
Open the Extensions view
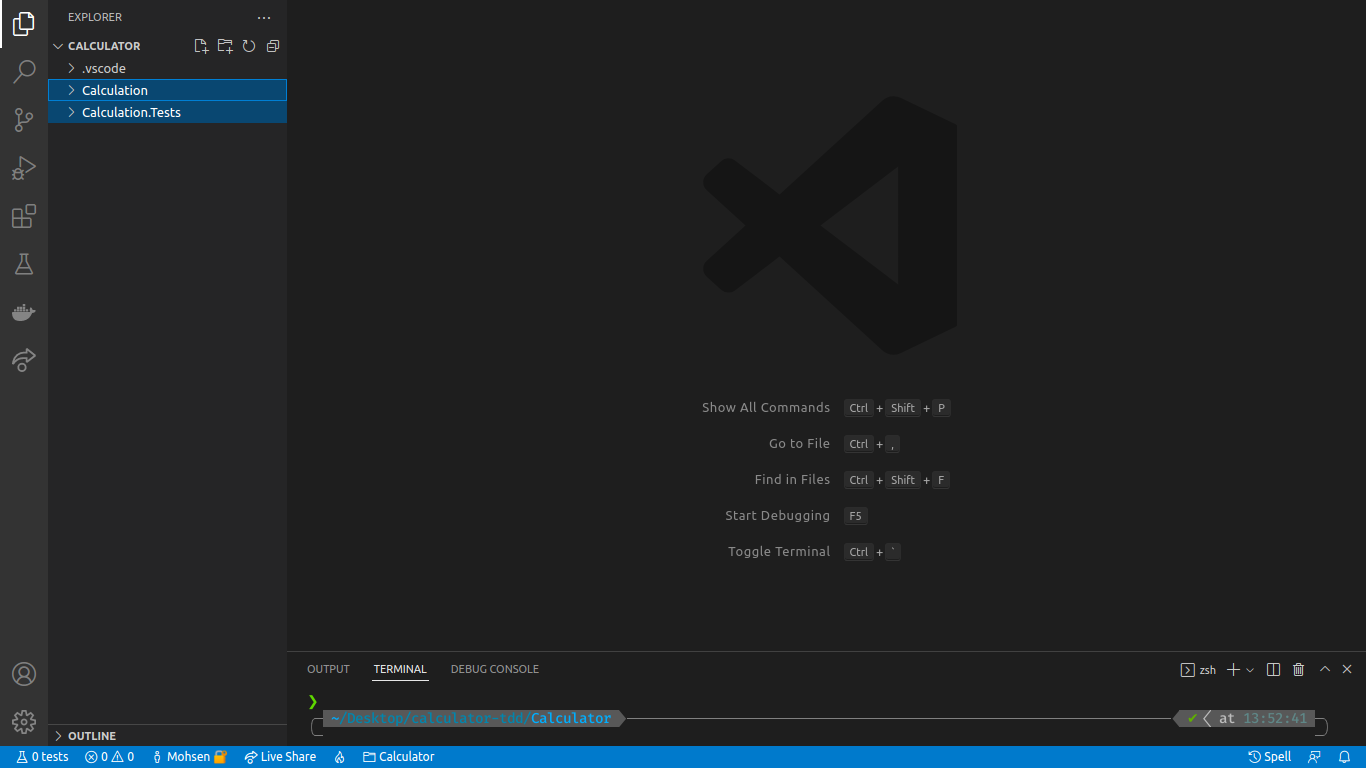point(24,216)
